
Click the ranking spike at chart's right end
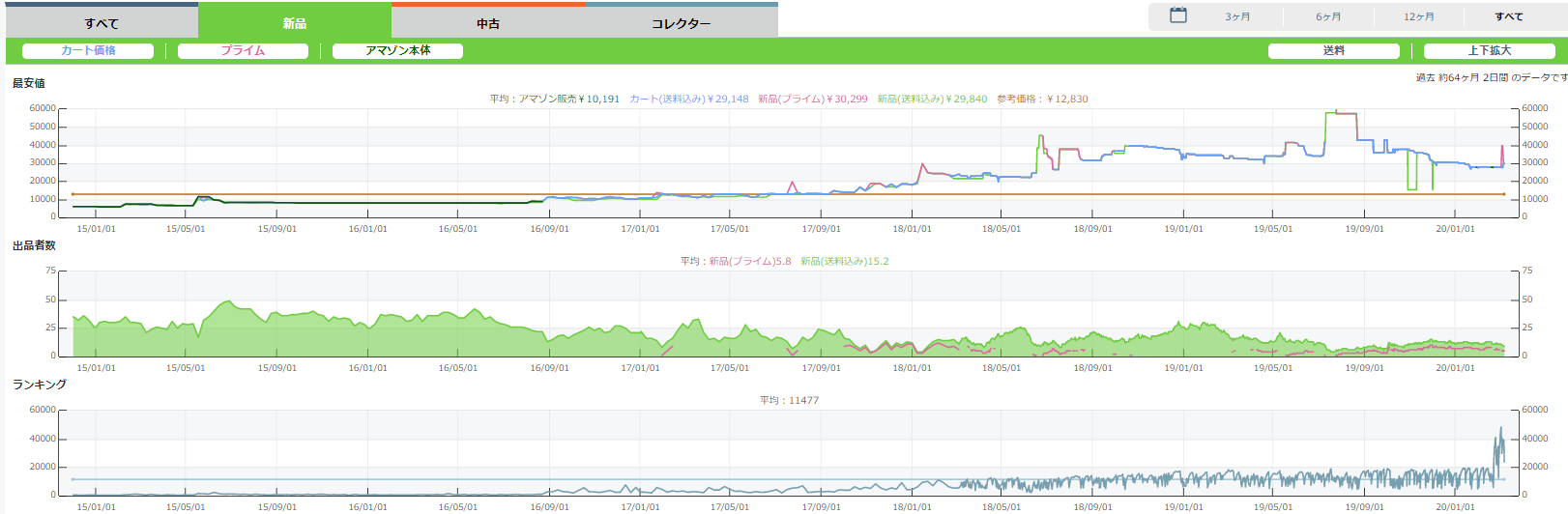pos(1501,430)
